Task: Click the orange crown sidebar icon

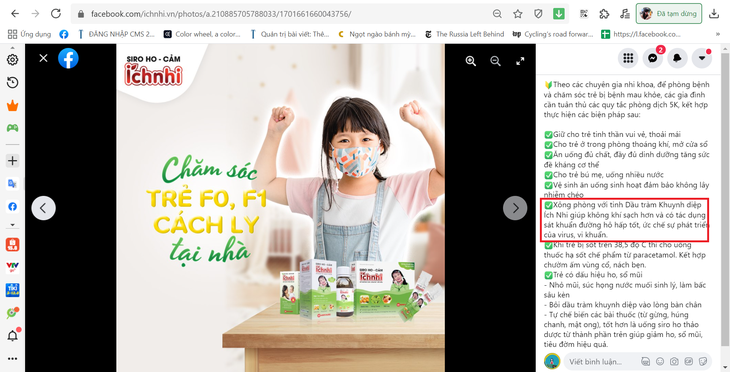Action: (13, 106)
